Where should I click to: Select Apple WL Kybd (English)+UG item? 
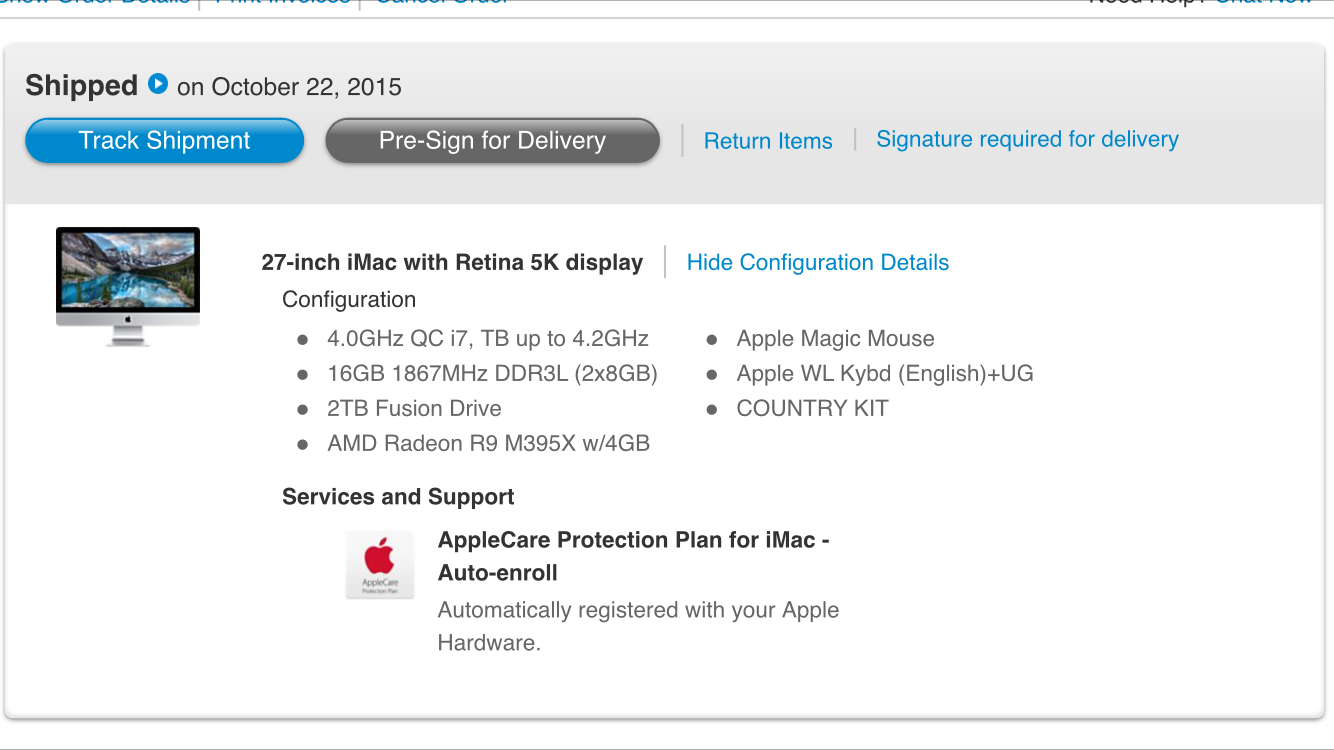click(885, 374)
